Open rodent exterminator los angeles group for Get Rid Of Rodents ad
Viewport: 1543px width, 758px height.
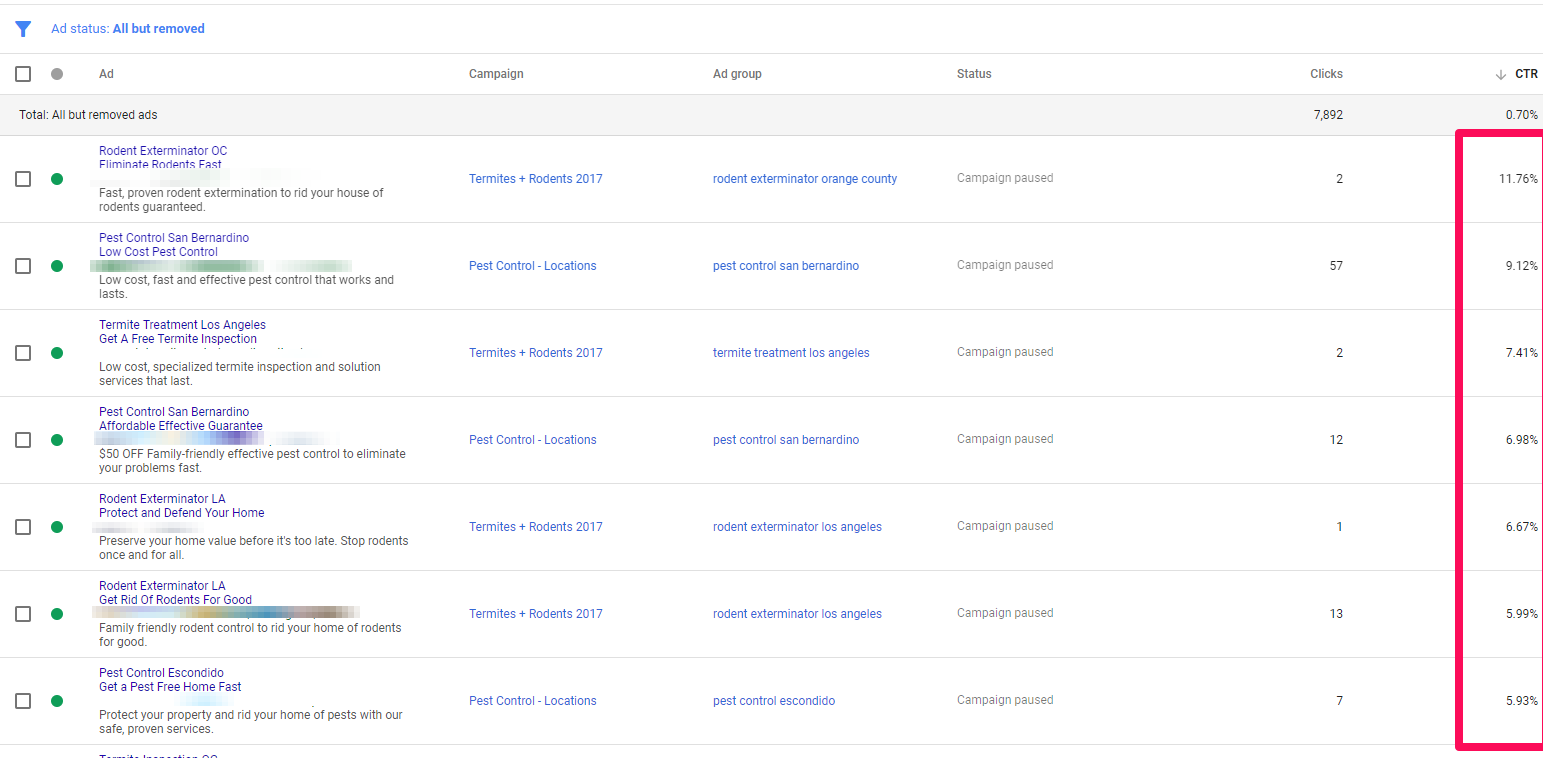(x=797, y=614)
